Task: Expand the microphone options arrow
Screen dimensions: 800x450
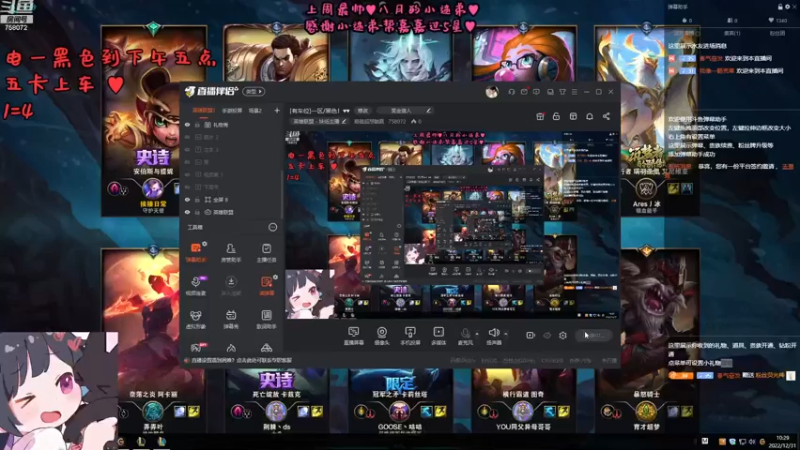Action: (x=477, y=334)
